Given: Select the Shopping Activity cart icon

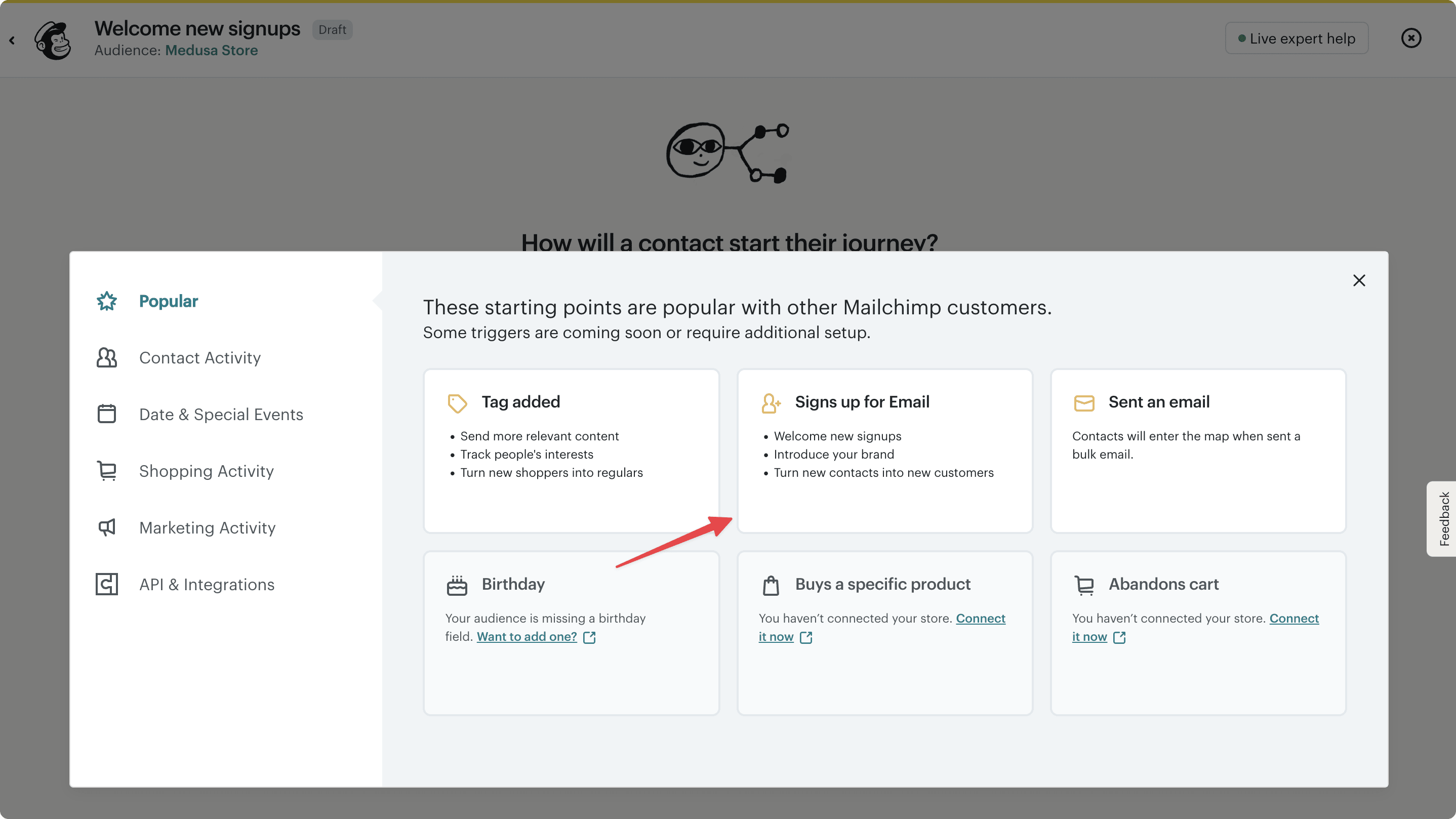Looking at the screenshot, I should pyautogui.click(x=107, y=470).
